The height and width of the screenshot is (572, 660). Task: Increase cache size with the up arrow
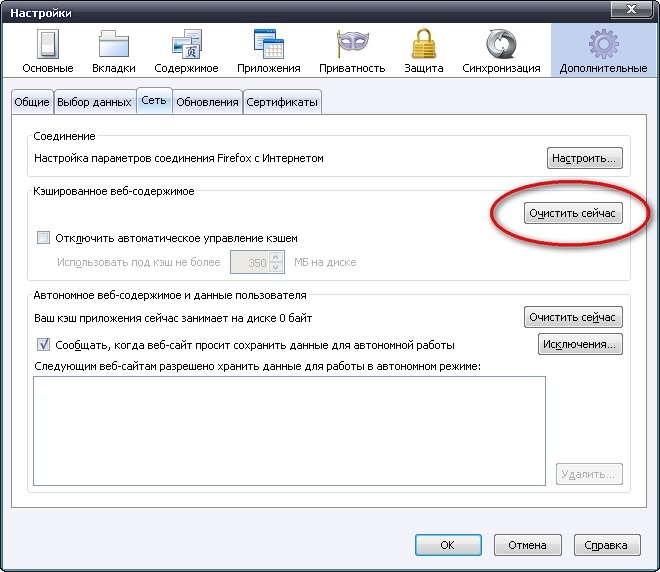[276, 257]
